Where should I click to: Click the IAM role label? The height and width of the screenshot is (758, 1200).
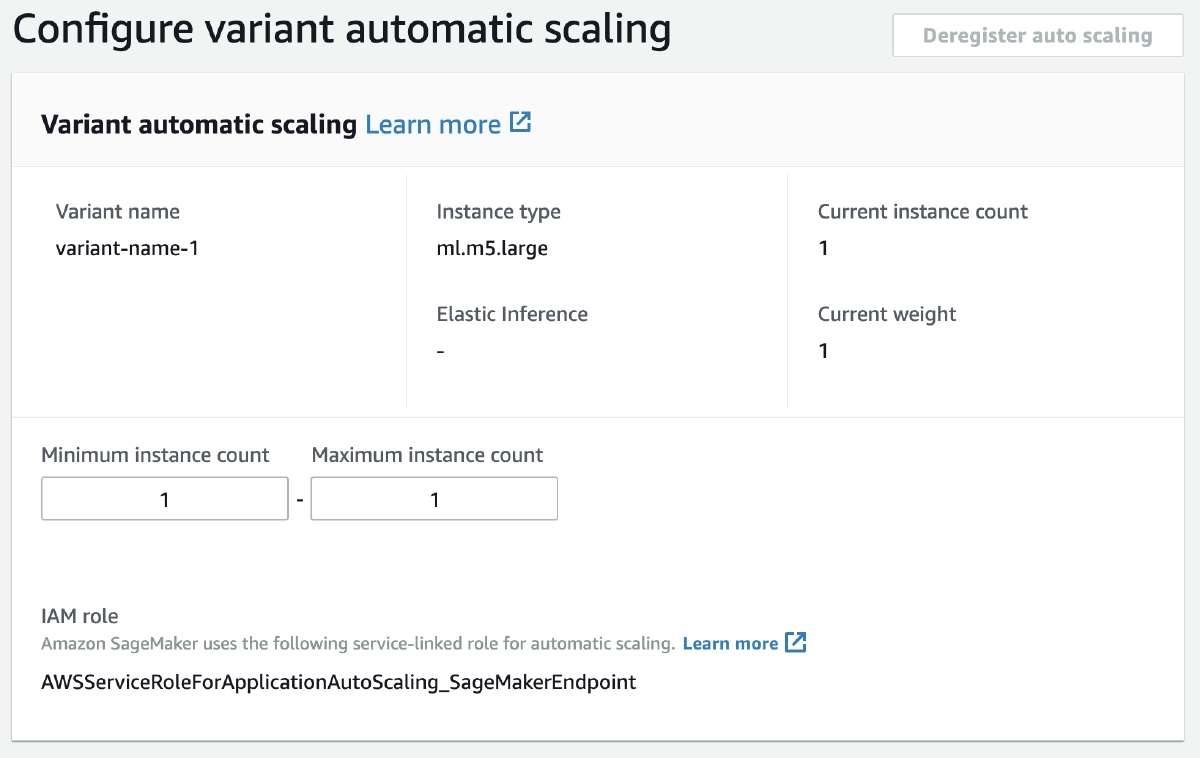80,616
